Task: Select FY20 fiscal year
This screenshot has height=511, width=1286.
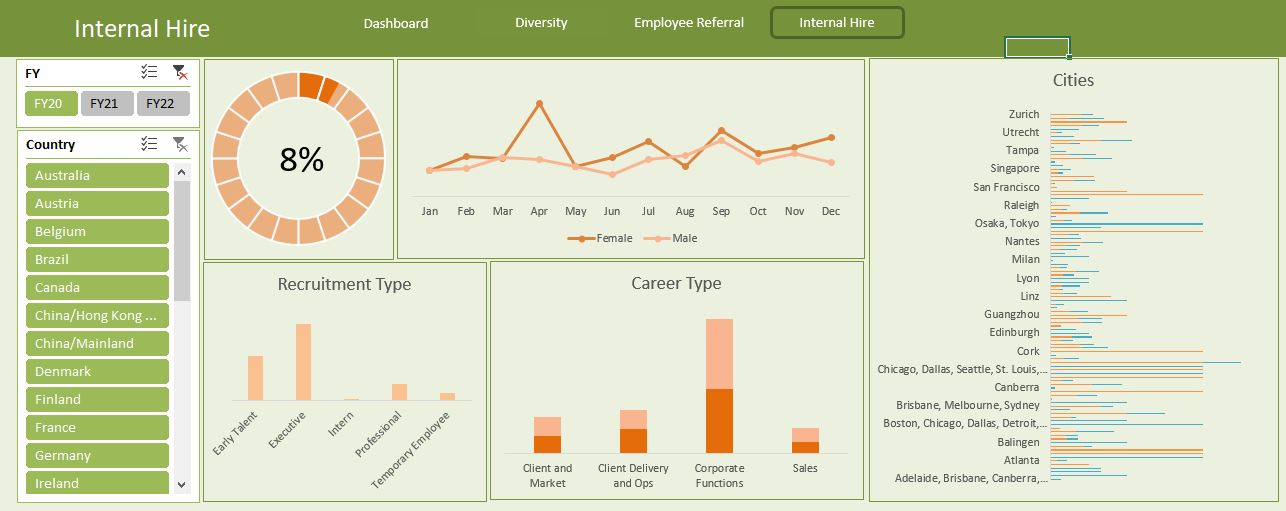Action: click(51, 103)
